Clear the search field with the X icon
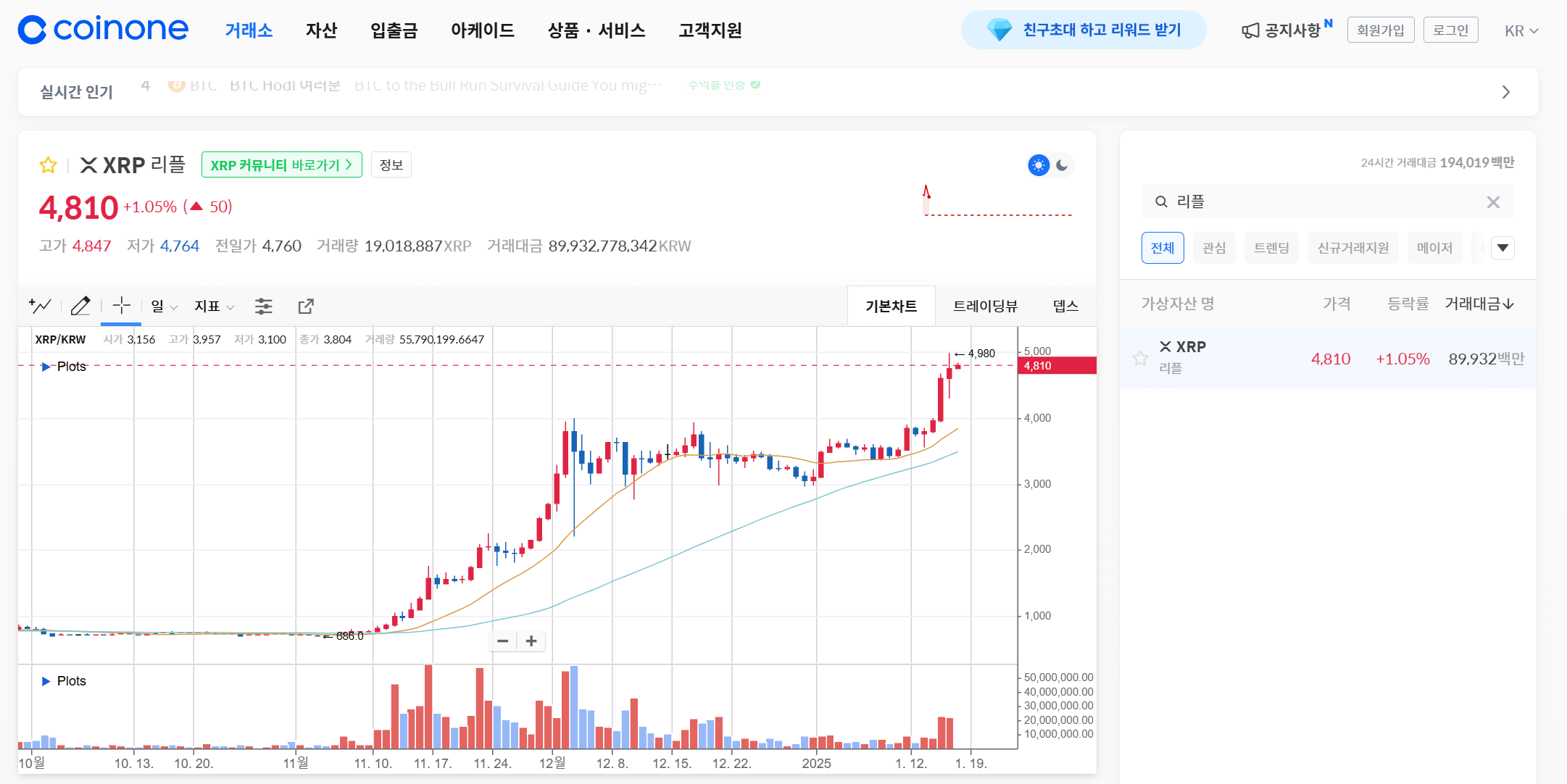The image size is (1567, 784). (1492, 202)
